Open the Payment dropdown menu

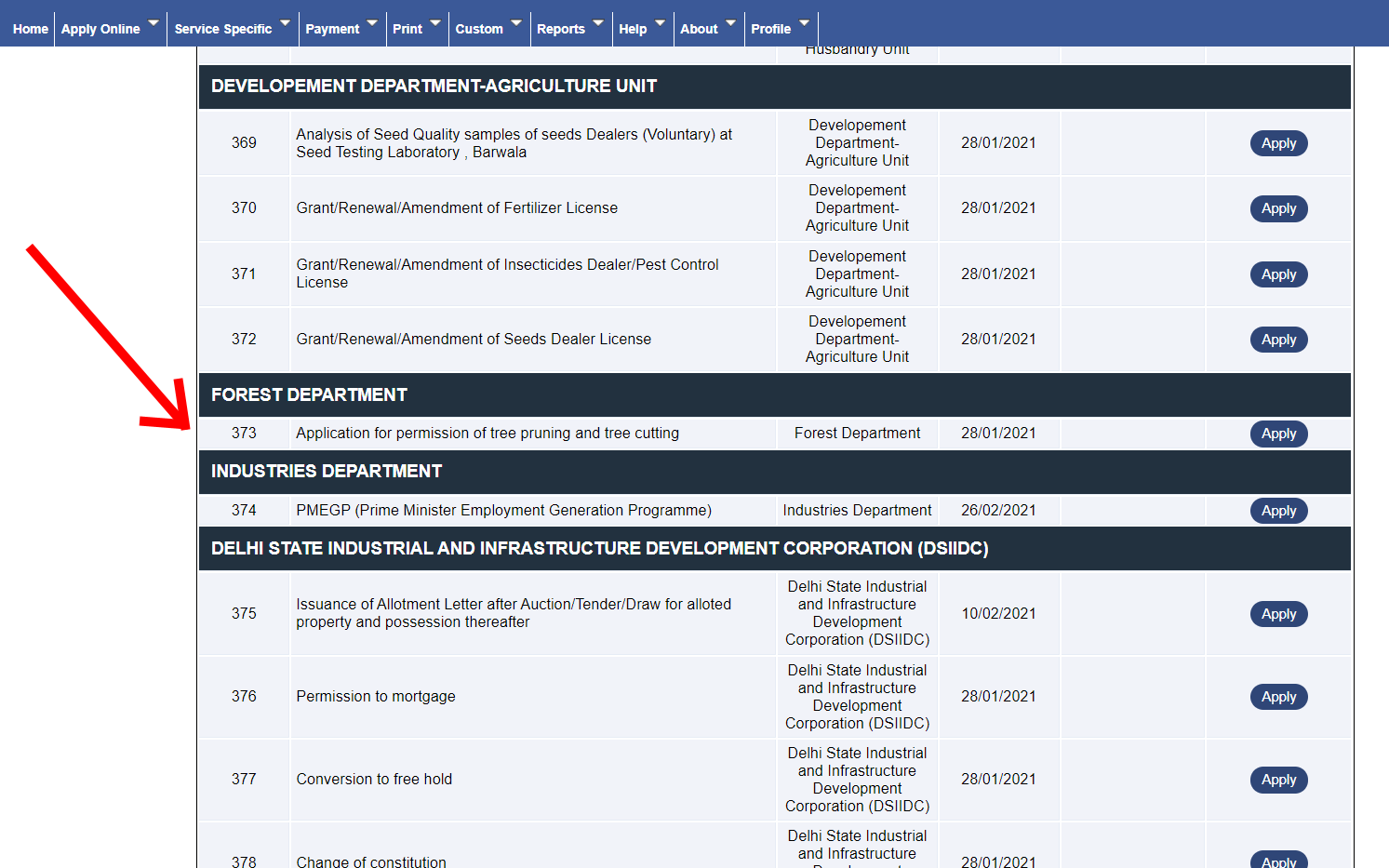point(341,29)
